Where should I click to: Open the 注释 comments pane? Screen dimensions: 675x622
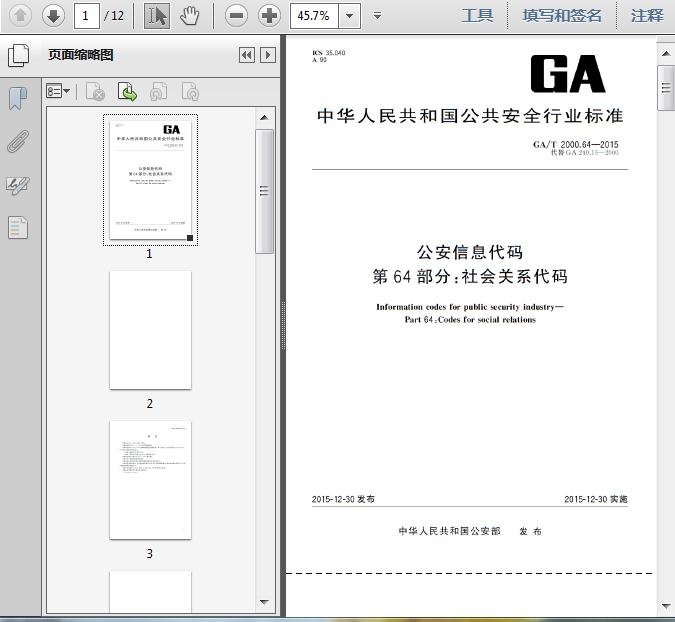coord(647,16)
